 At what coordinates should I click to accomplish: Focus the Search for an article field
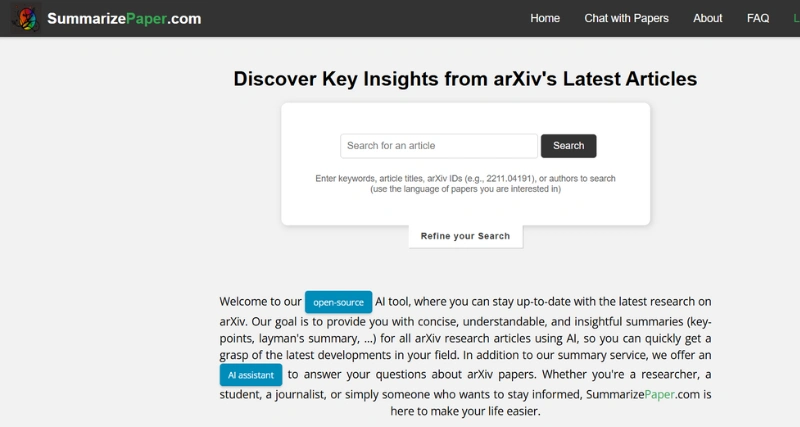pos(439,146)
